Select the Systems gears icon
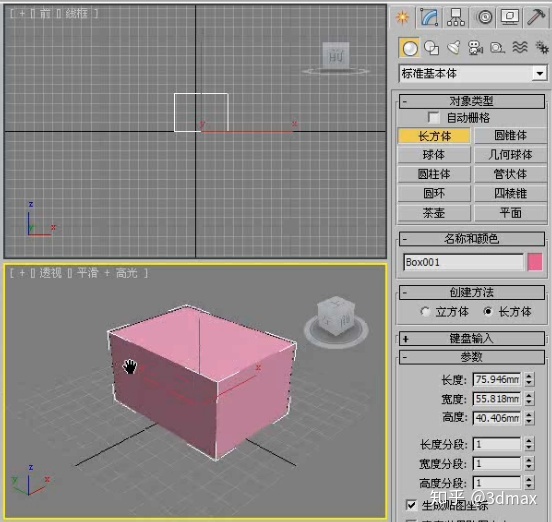Viewport: 552px width, 522px height. (x=541, y=47)
